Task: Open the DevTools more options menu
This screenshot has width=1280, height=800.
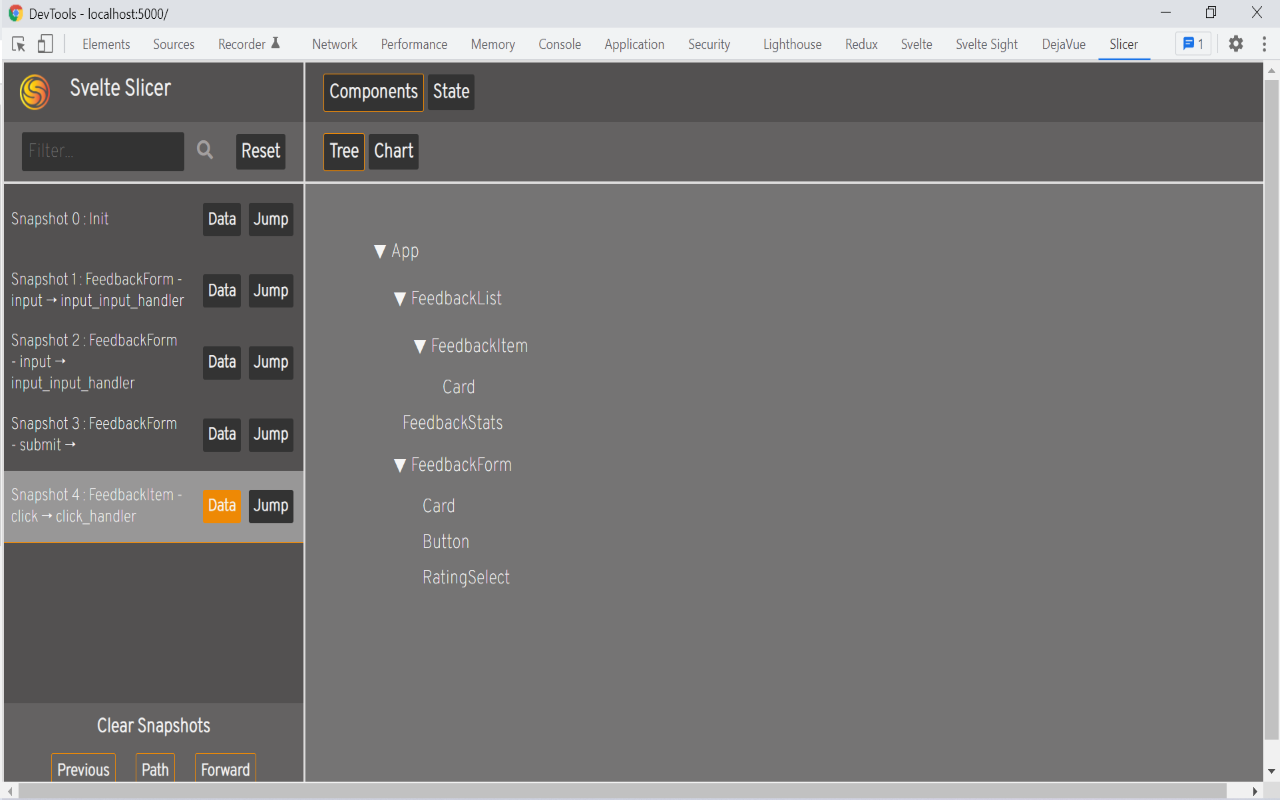Action: [x=1264, y=44]
